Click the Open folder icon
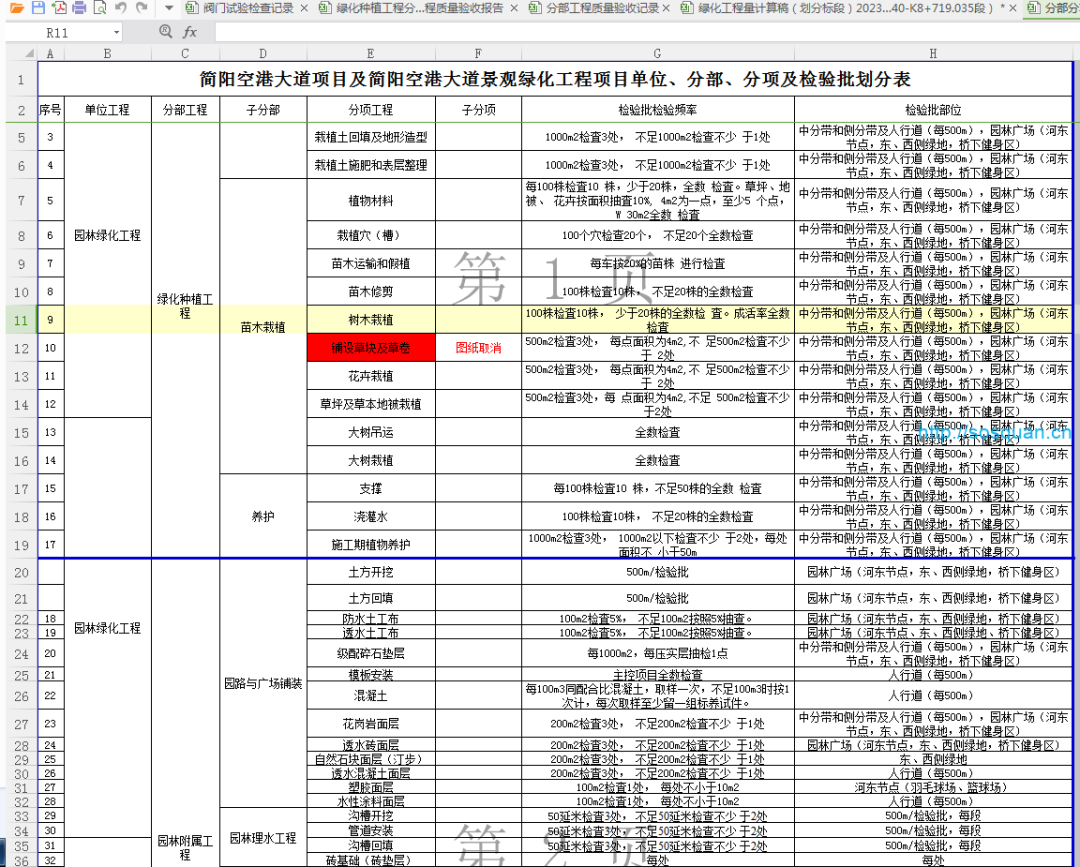Screen dimensions: 1080x867 17,8
